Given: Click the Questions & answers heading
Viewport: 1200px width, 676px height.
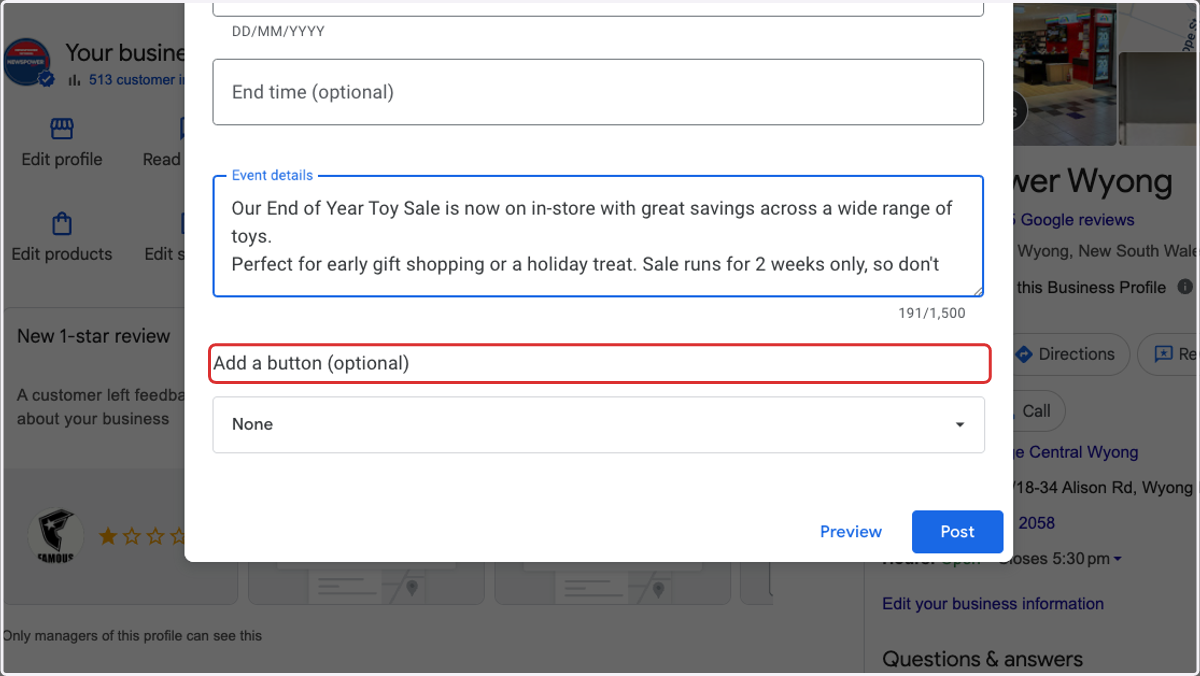Looking at the screenshot, I should click(x=982, y=659).
